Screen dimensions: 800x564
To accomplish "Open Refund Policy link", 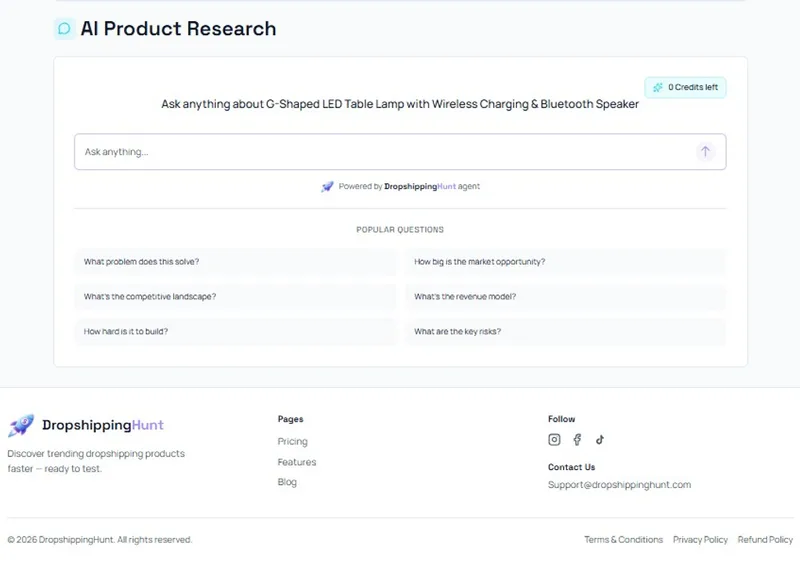I will click(765, 540).
